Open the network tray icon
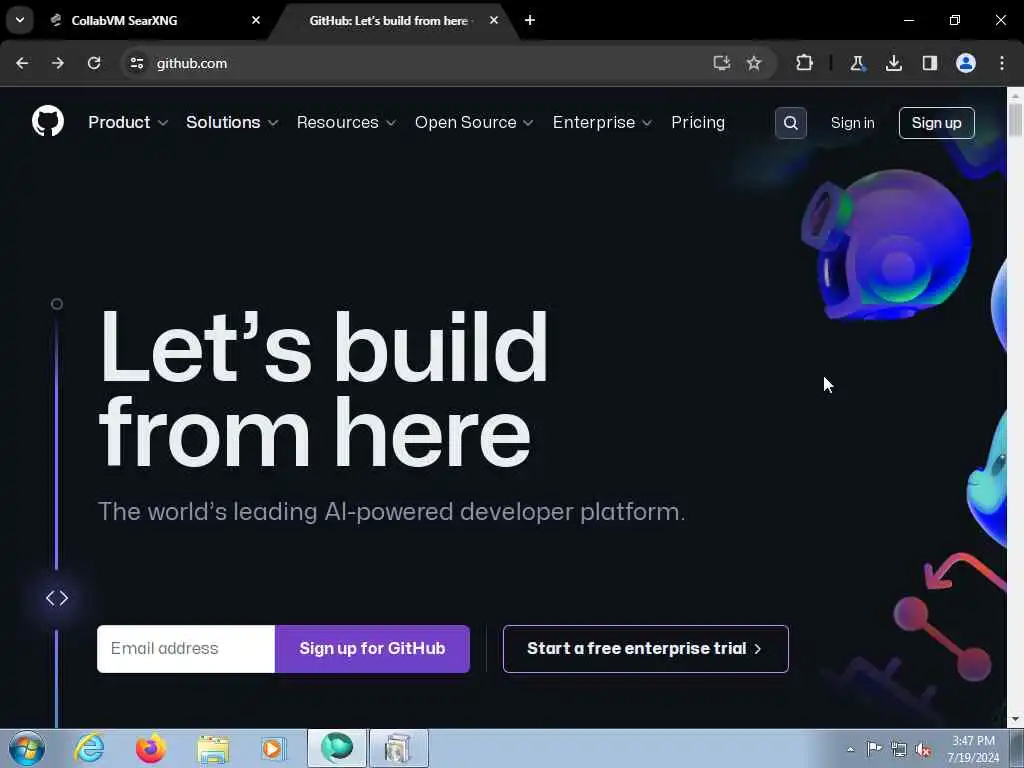Image resolution: width=1024 pixels, height=768 pixels. 899,749
